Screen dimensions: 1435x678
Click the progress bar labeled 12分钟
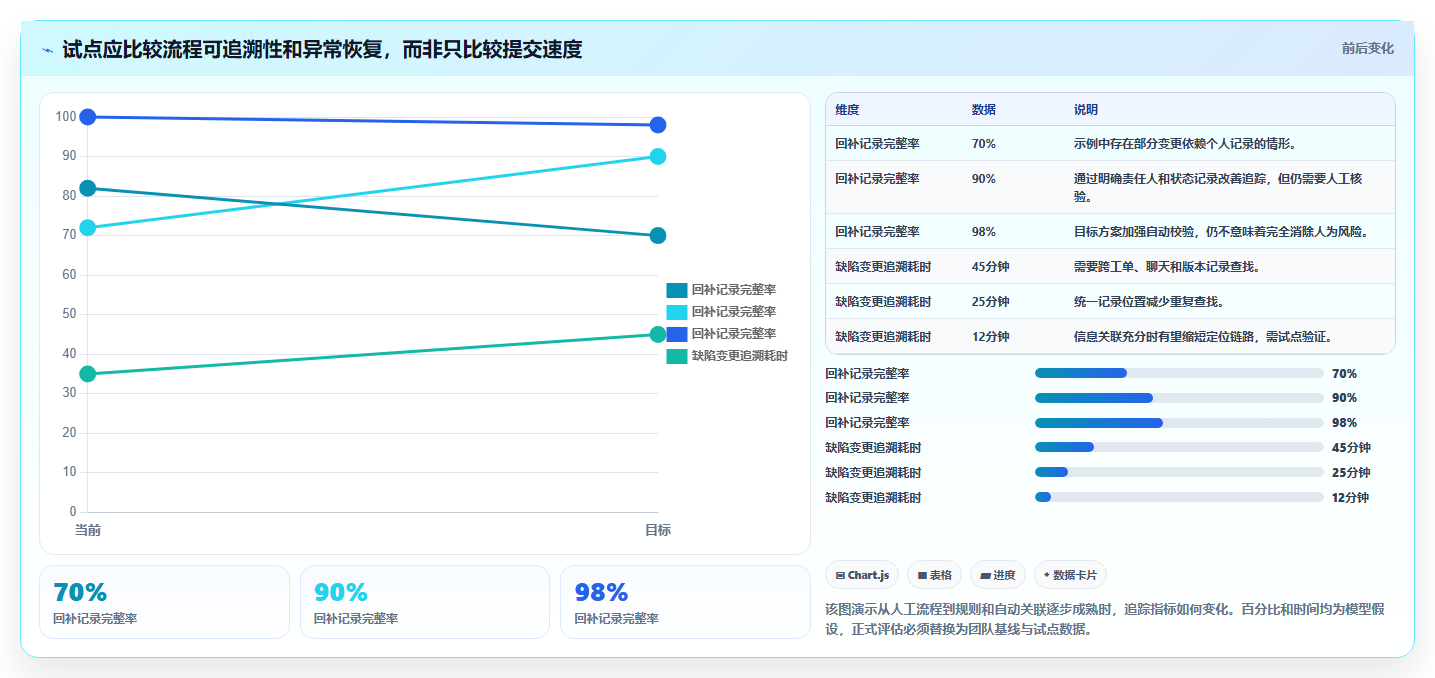tap(1179, 497)
